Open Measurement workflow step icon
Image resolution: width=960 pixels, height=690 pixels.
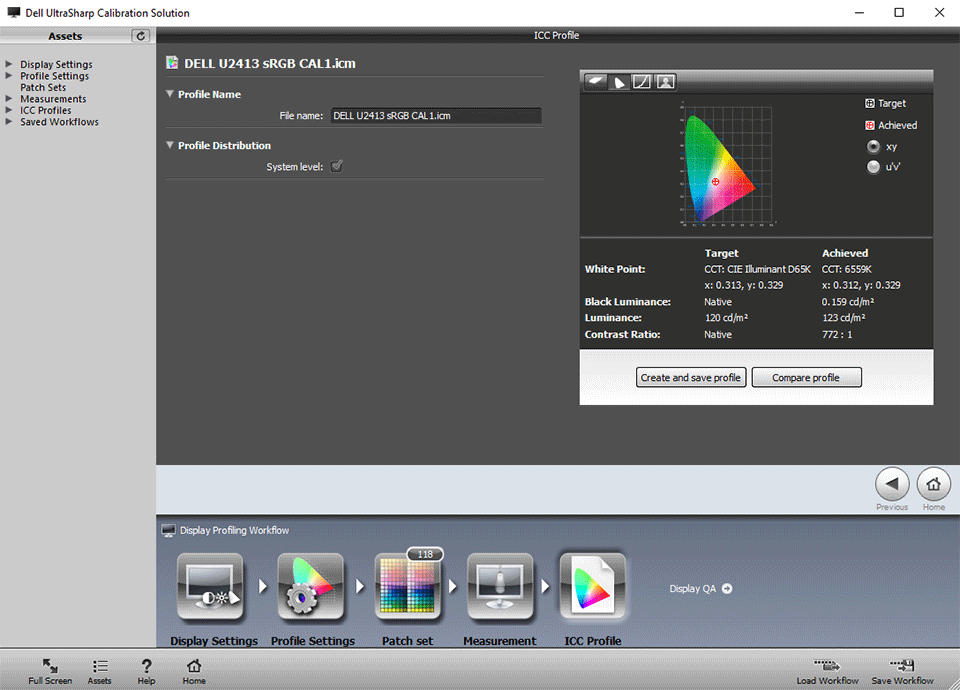coord(500,587)
